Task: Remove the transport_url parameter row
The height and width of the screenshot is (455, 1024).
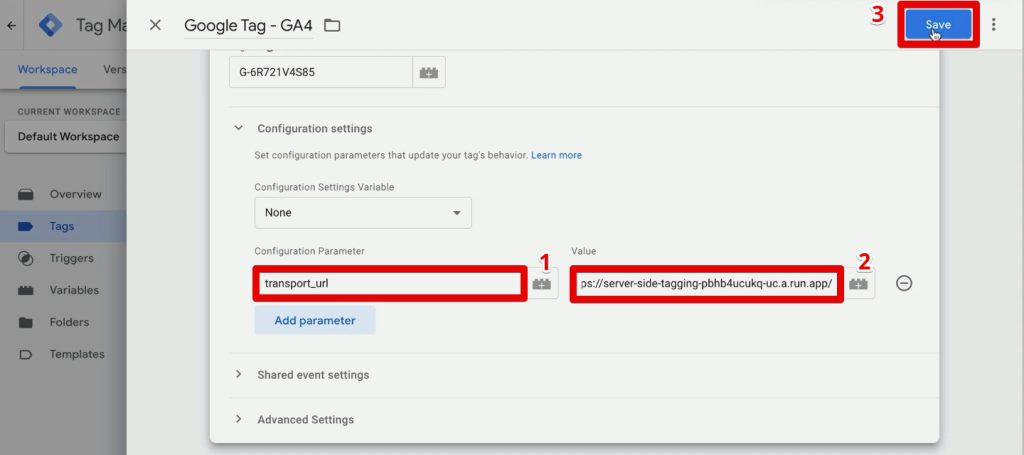Action: pyautogui.click(x=904, y=283)
